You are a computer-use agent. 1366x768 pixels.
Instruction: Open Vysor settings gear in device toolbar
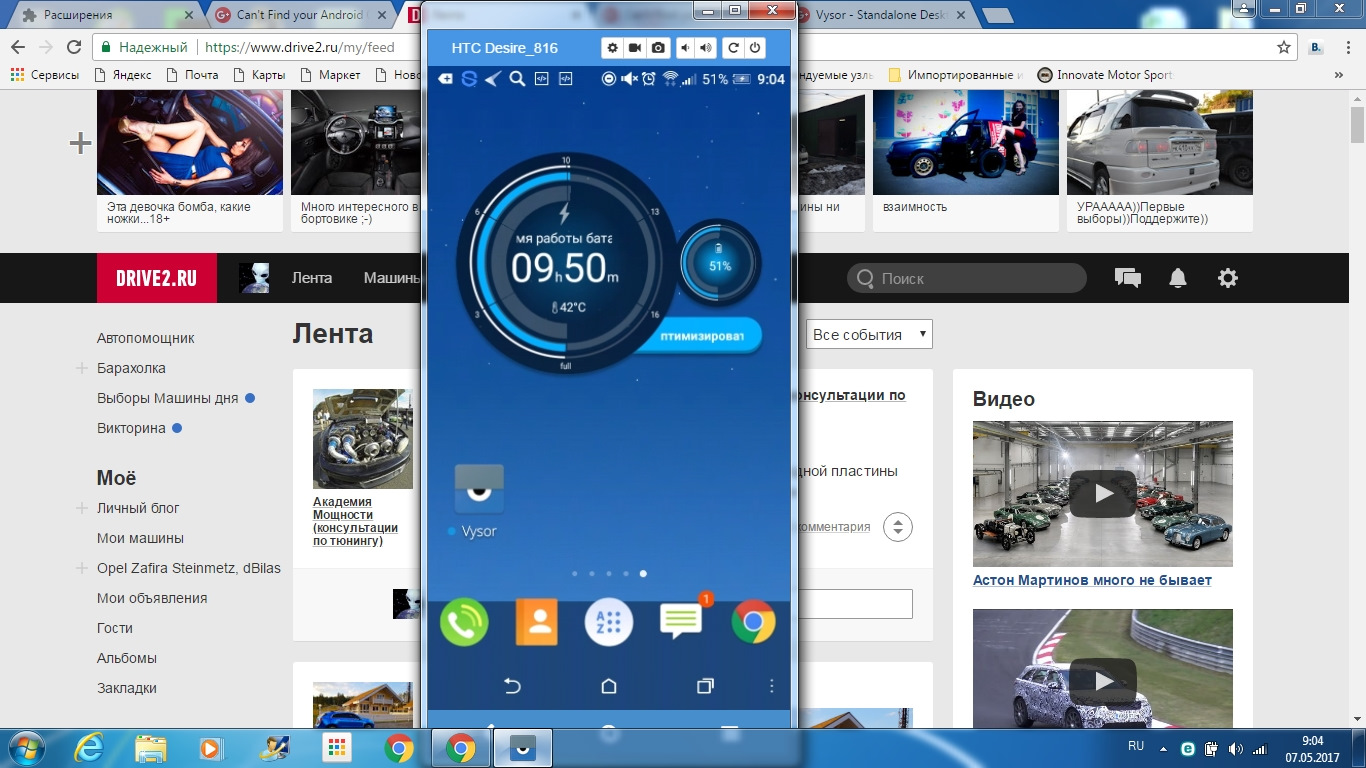(x=612, y=48)
